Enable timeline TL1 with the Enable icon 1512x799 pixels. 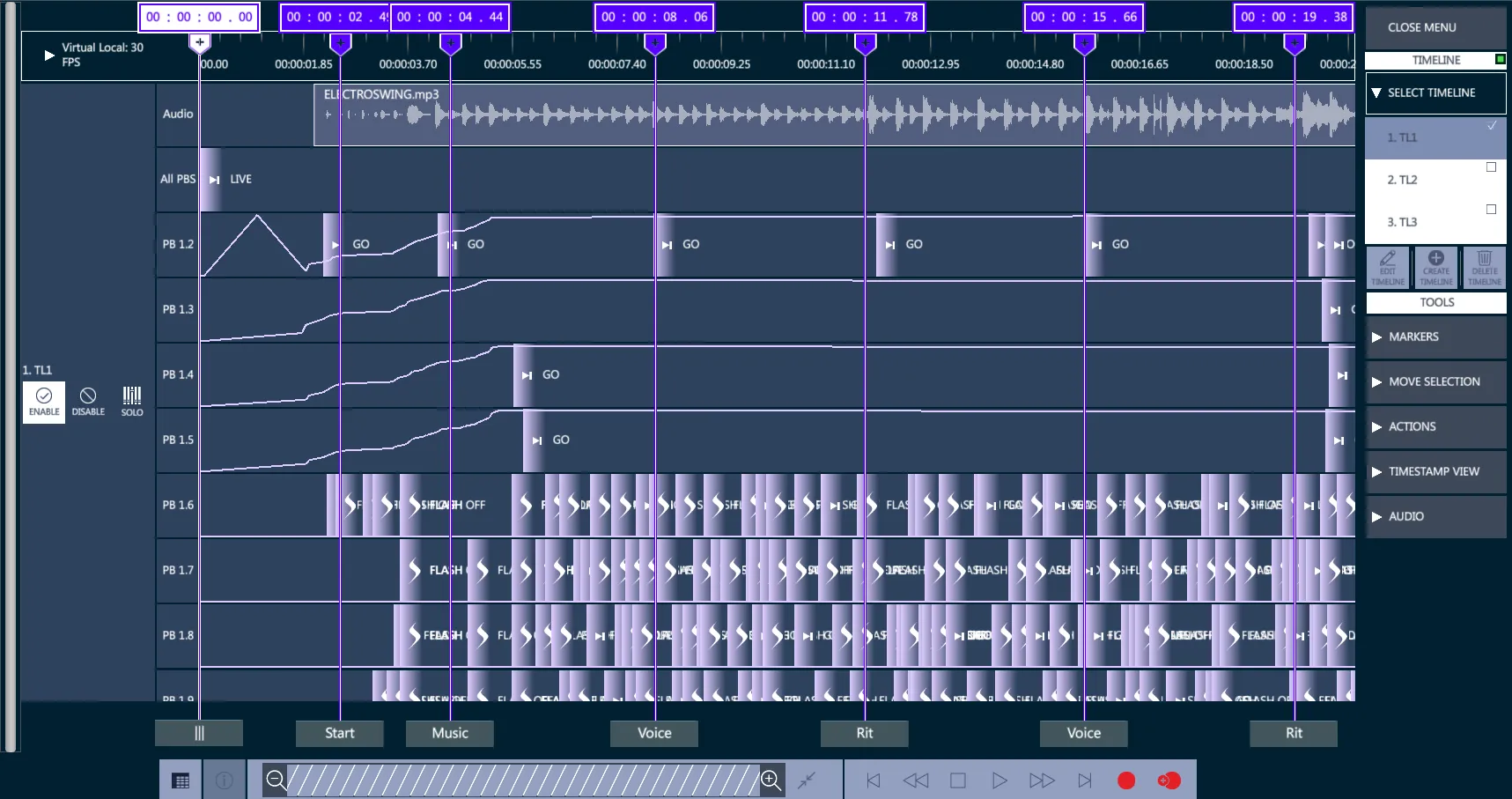tap(44, 403)
